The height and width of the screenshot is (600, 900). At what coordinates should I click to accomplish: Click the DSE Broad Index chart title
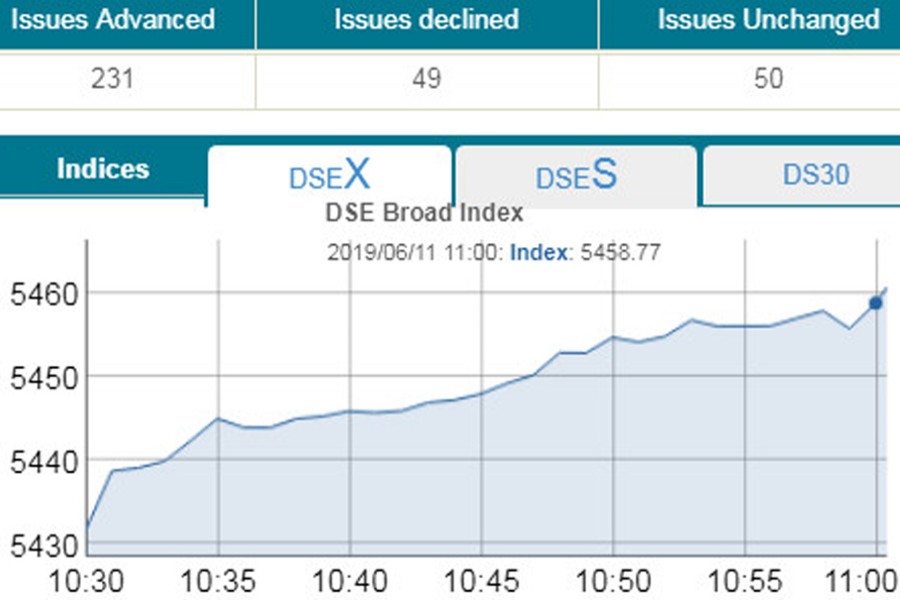pos(424,212)
